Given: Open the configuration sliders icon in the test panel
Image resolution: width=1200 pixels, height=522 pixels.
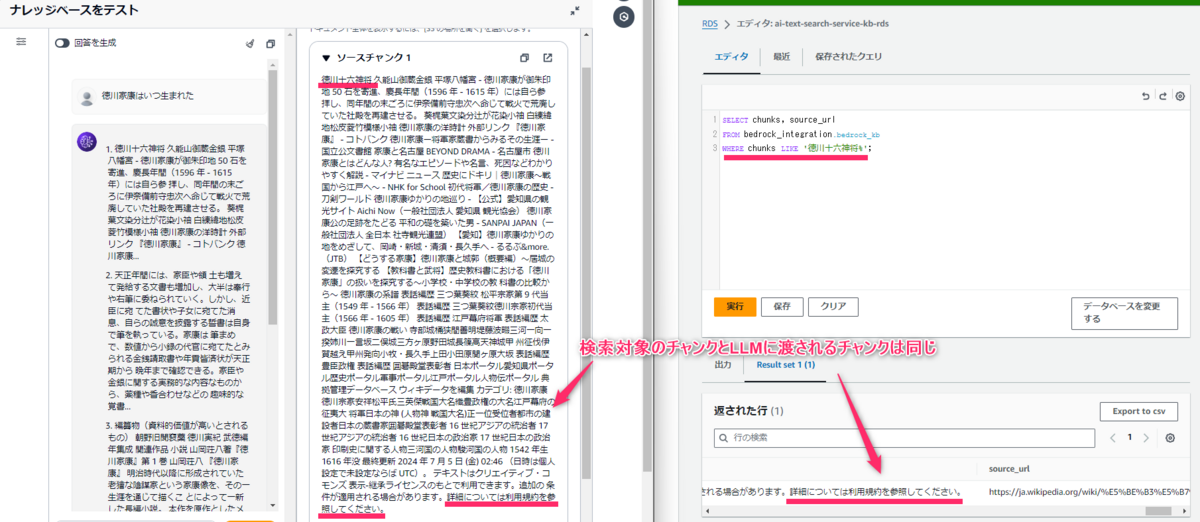Looking at the screenshot, I should [22, 42].
